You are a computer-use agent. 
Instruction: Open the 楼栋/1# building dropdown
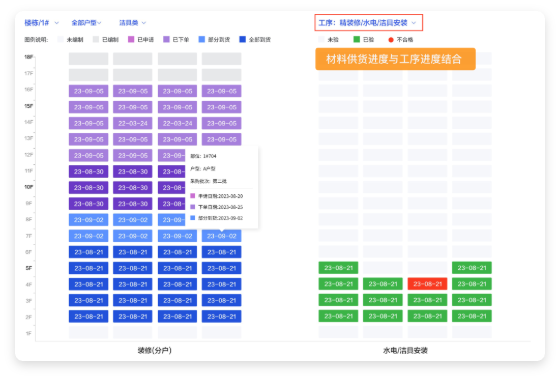(x=41, y=23)
